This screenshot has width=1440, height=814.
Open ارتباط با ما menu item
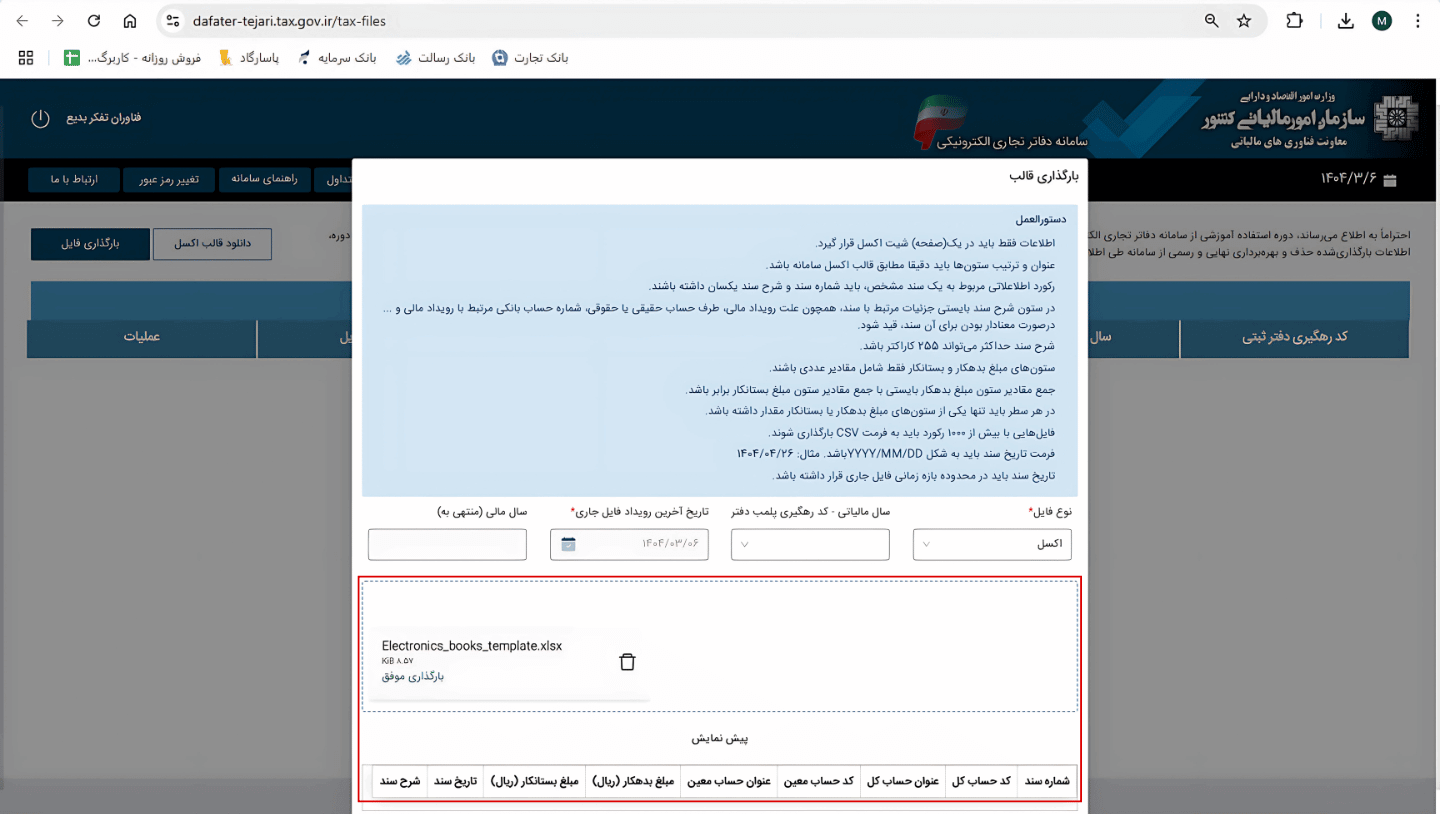click(75, 179)
